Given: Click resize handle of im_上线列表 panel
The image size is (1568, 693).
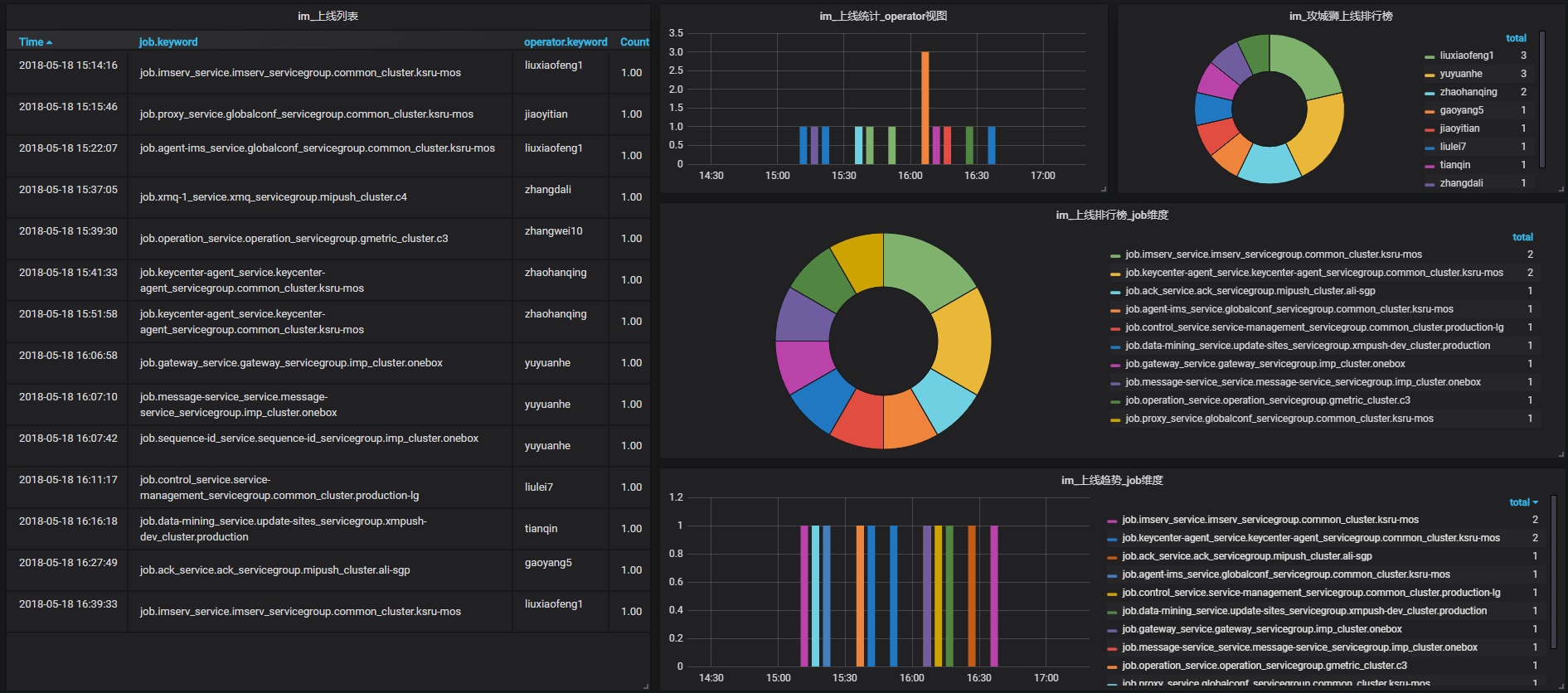Looking at the screenshot, I should coord(646,686).
